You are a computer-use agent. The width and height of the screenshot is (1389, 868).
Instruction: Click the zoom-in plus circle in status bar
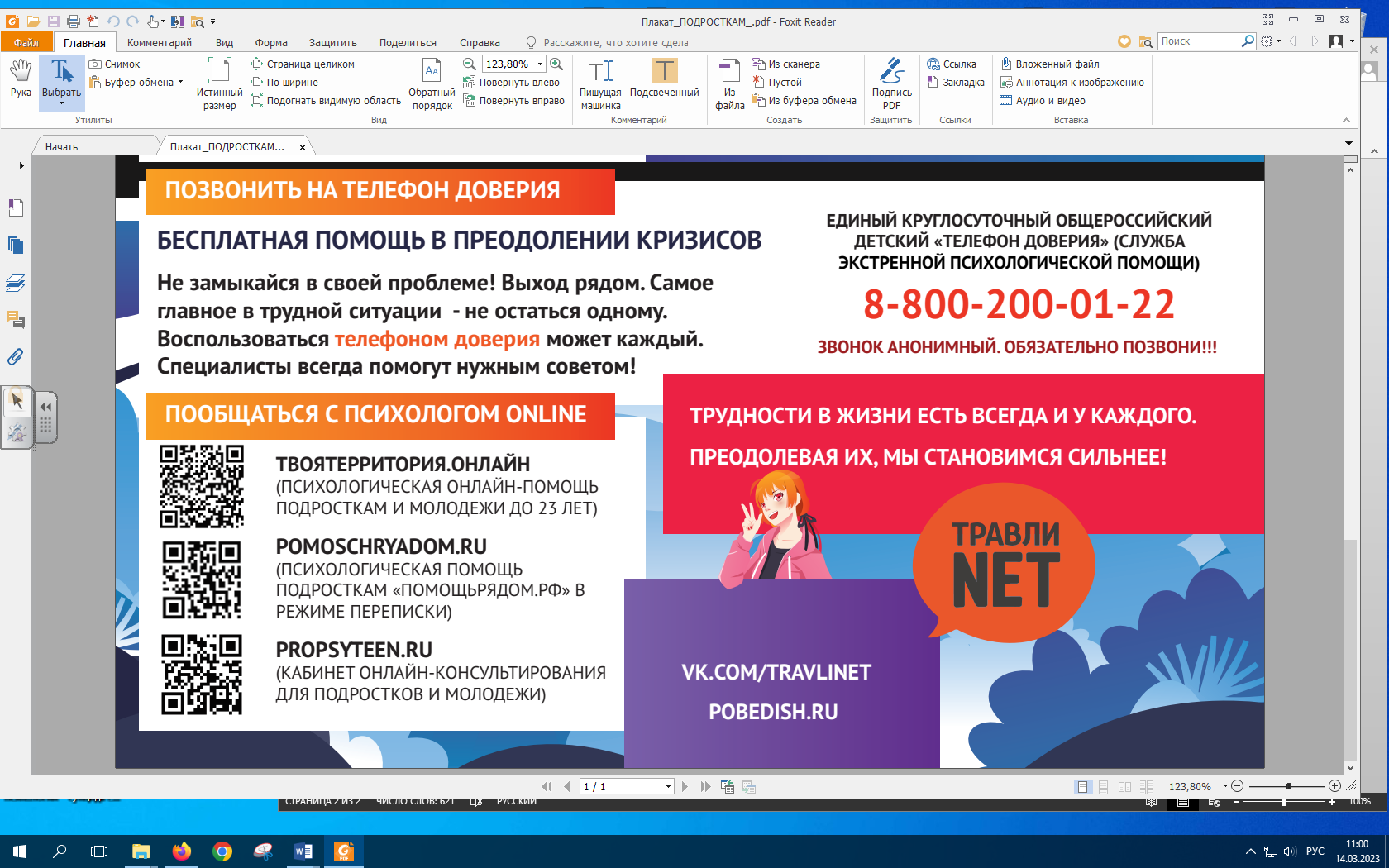coord(1334,786)
